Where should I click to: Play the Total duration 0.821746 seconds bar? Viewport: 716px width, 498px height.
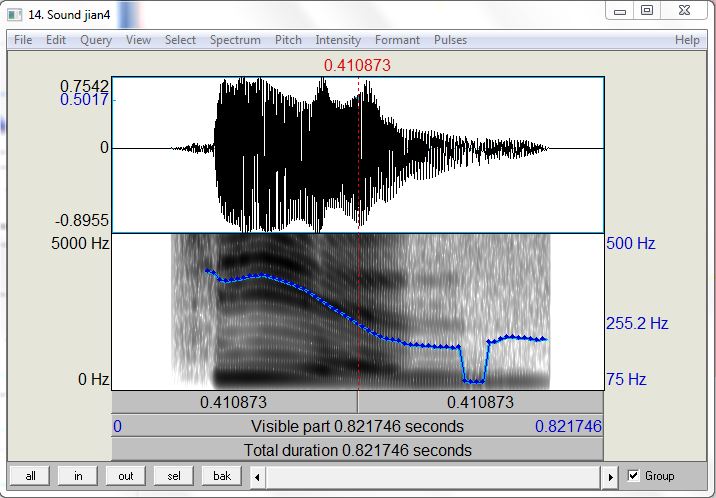click(x=357, y=450)
